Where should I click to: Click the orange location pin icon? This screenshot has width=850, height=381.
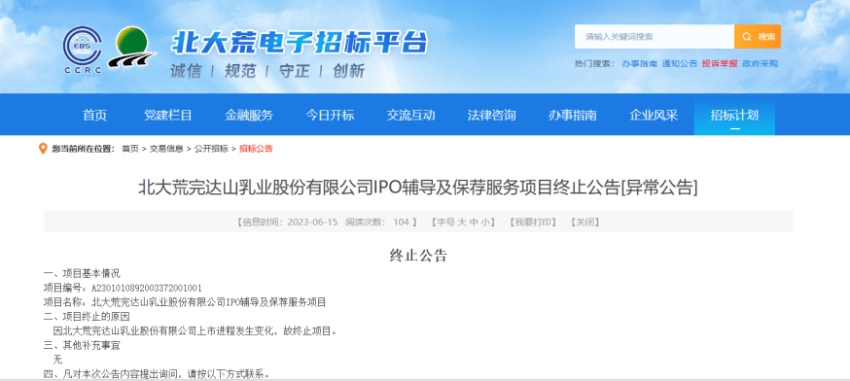[43, 148]
